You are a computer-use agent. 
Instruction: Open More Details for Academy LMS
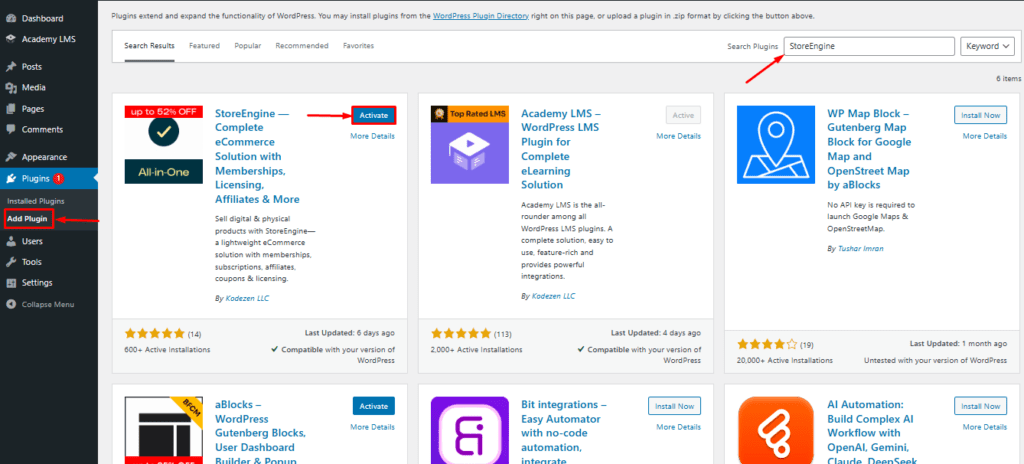pyautogui.click(x=679, y=136)
